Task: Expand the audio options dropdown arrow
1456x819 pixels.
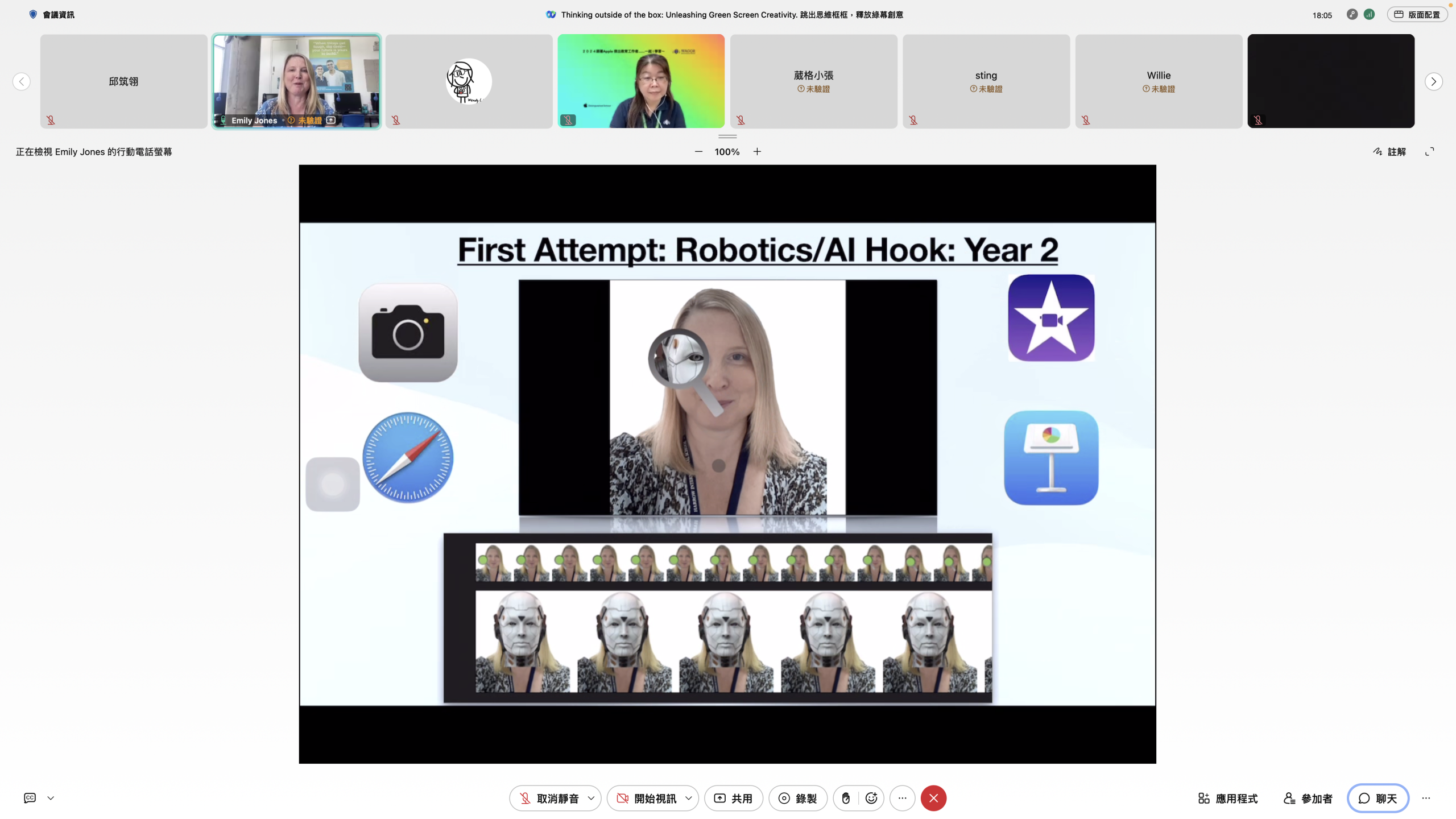Action: coord(591,798)
